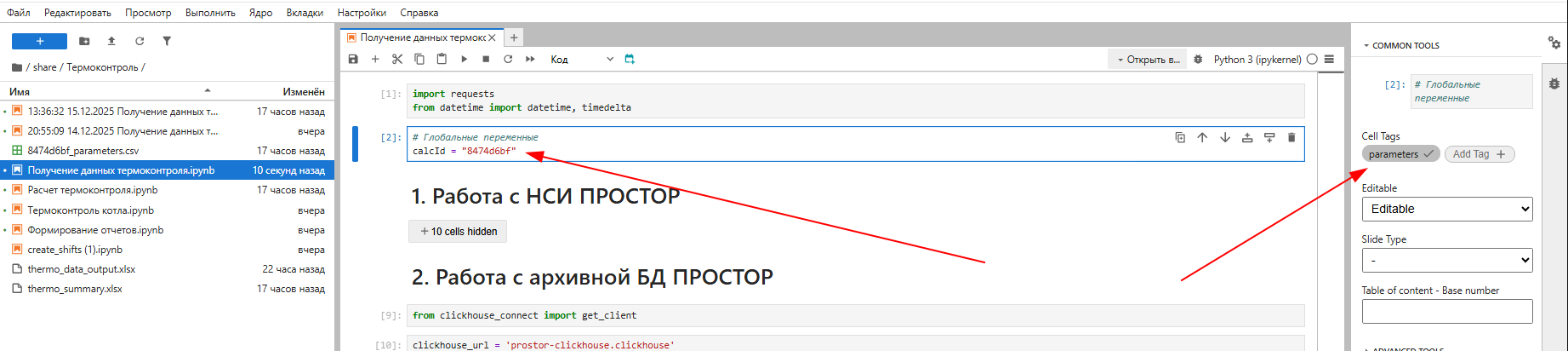Run the selected cell with the play icon
1568x351 pixels.
click(464, 59)
